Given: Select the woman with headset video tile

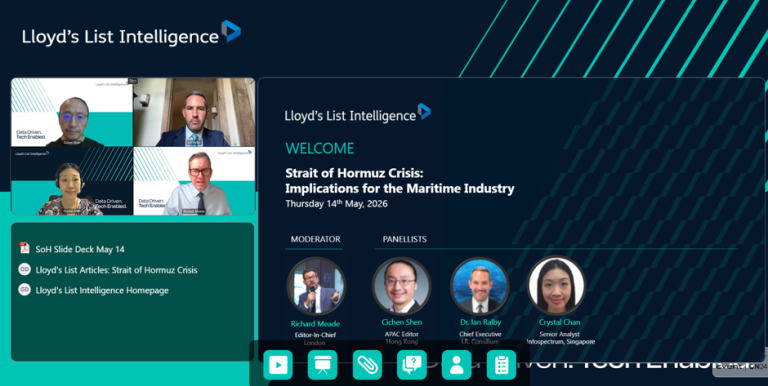Looking at the screenshot, I should (x=72, y=181).
